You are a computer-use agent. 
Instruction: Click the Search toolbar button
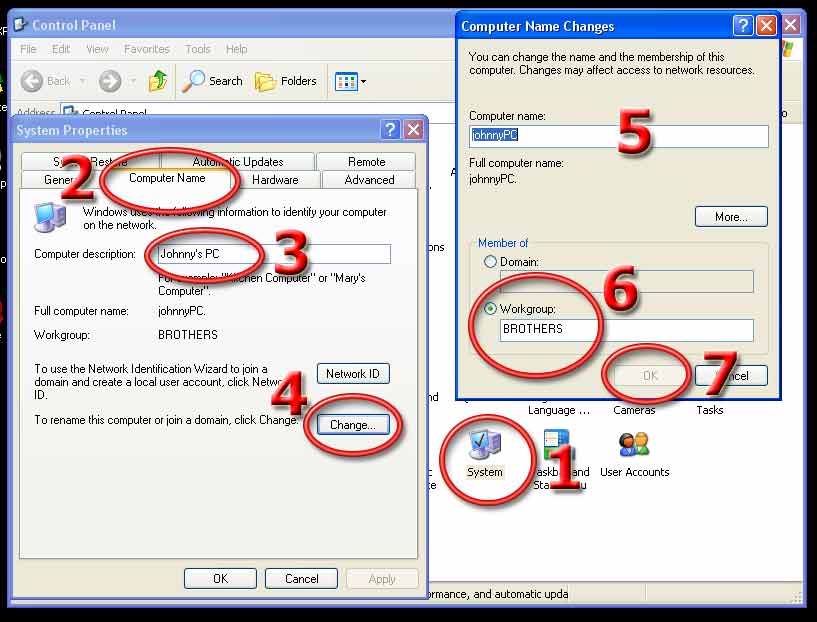tap(213, 81)
